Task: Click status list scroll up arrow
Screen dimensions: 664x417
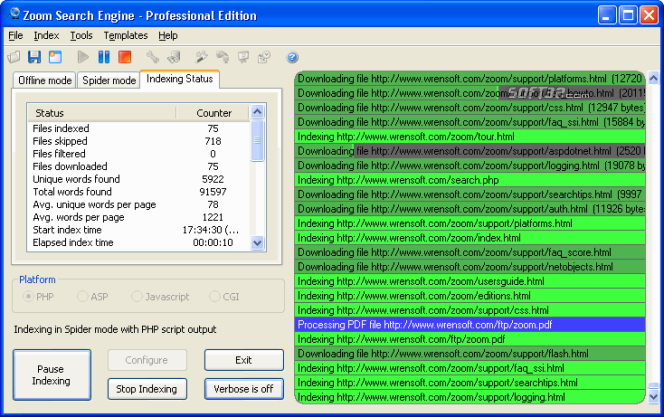Action: pos(257,112)
